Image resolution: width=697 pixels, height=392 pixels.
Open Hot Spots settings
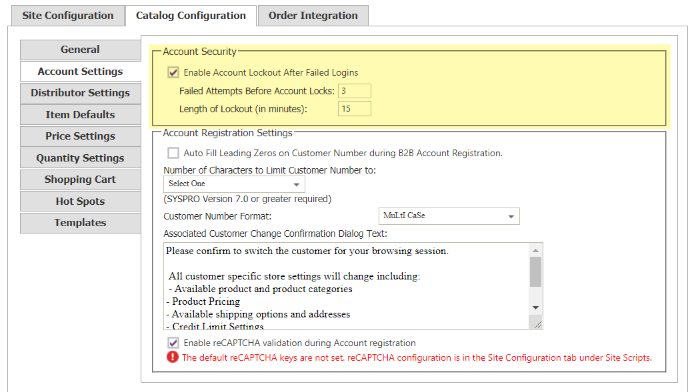tap(80, 201)
